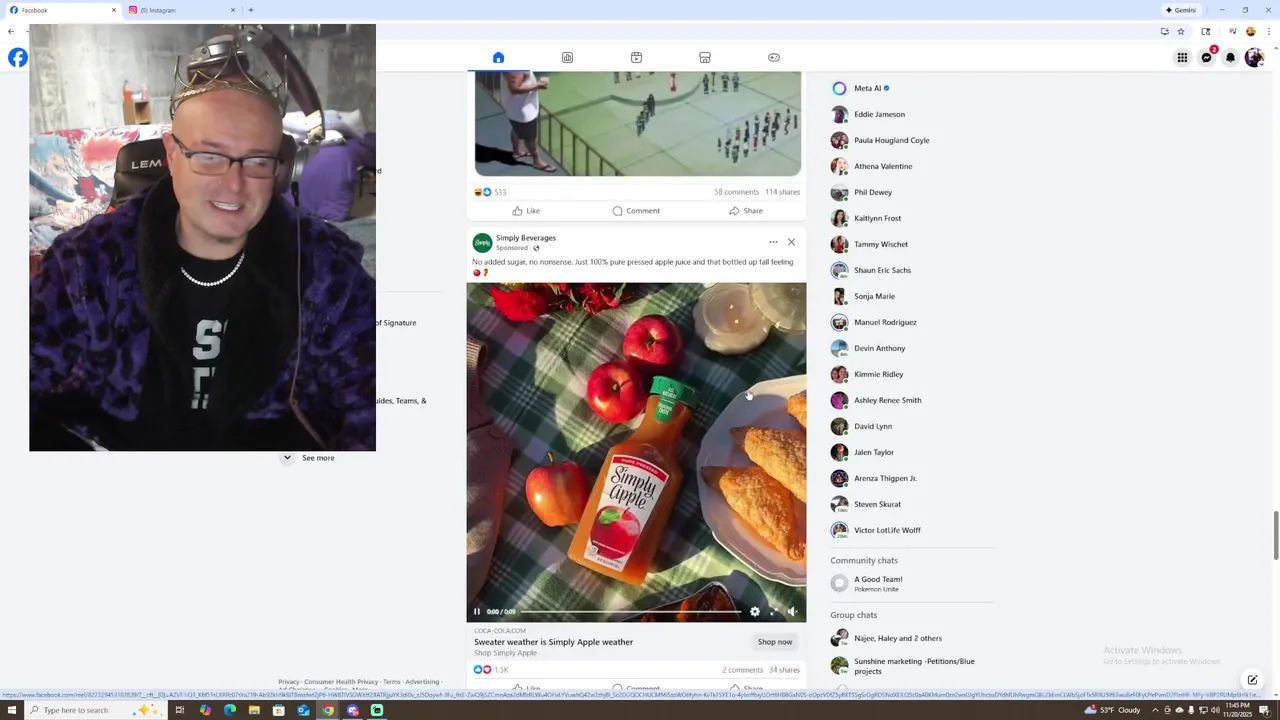Pause the Simply Apple video
This screenshot has height=720, width=1280.
coord(477,611)
